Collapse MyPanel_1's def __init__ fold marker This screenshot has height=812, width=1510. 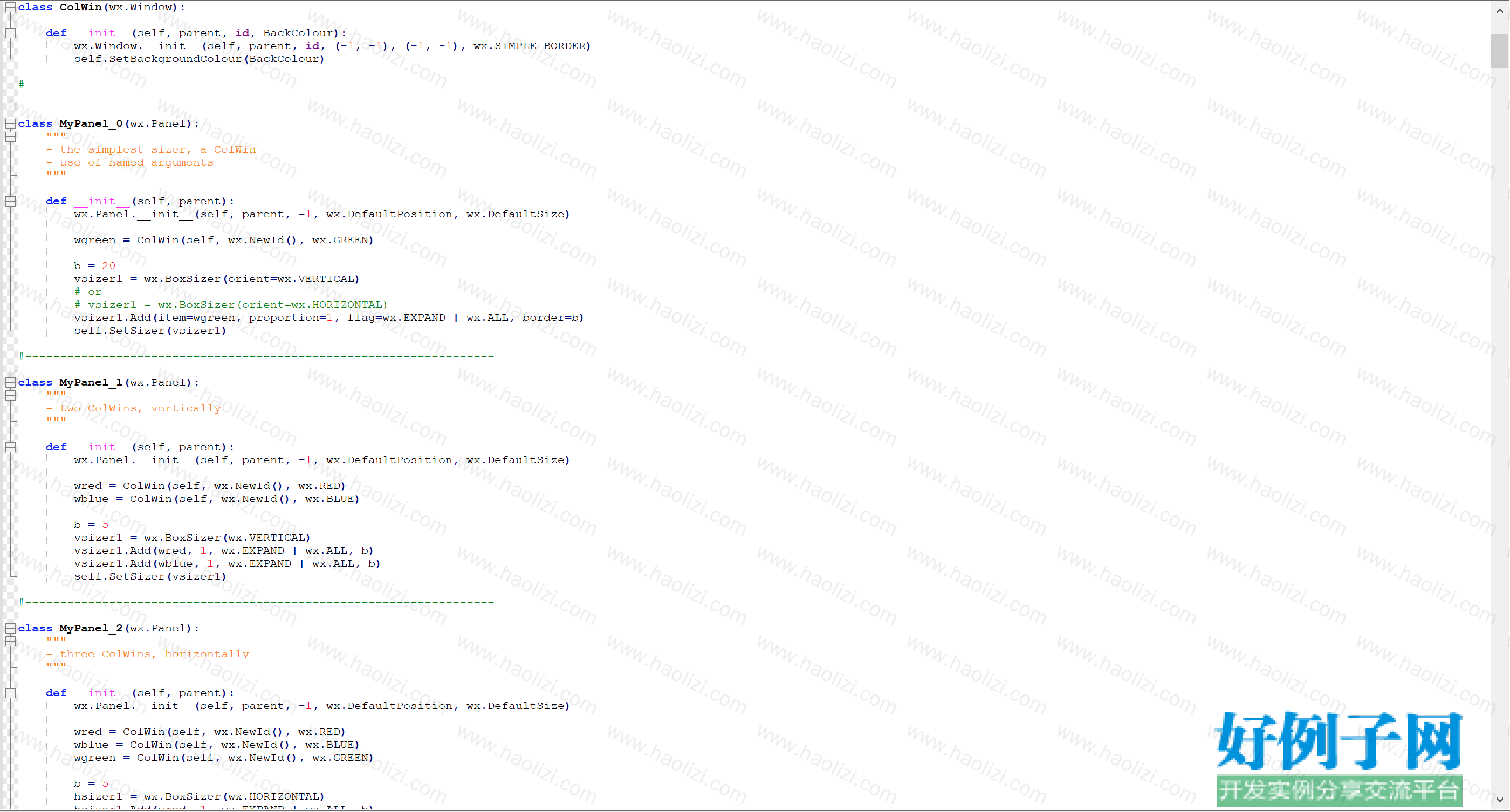point(11,448)
